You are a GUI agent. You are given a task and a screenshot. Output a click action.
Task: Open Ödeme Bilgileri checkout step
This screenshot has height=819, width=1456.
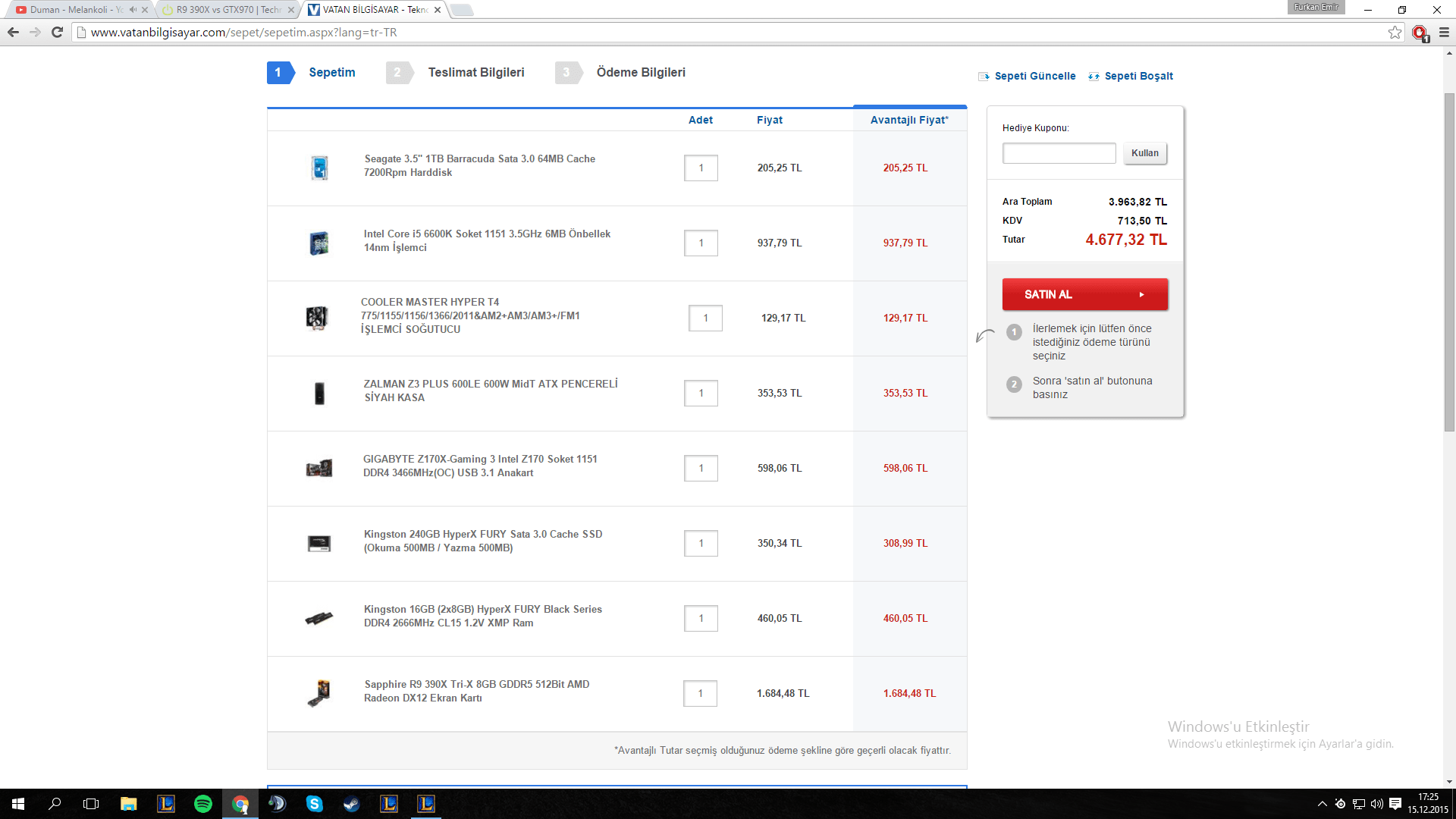(x=640, y=73)
